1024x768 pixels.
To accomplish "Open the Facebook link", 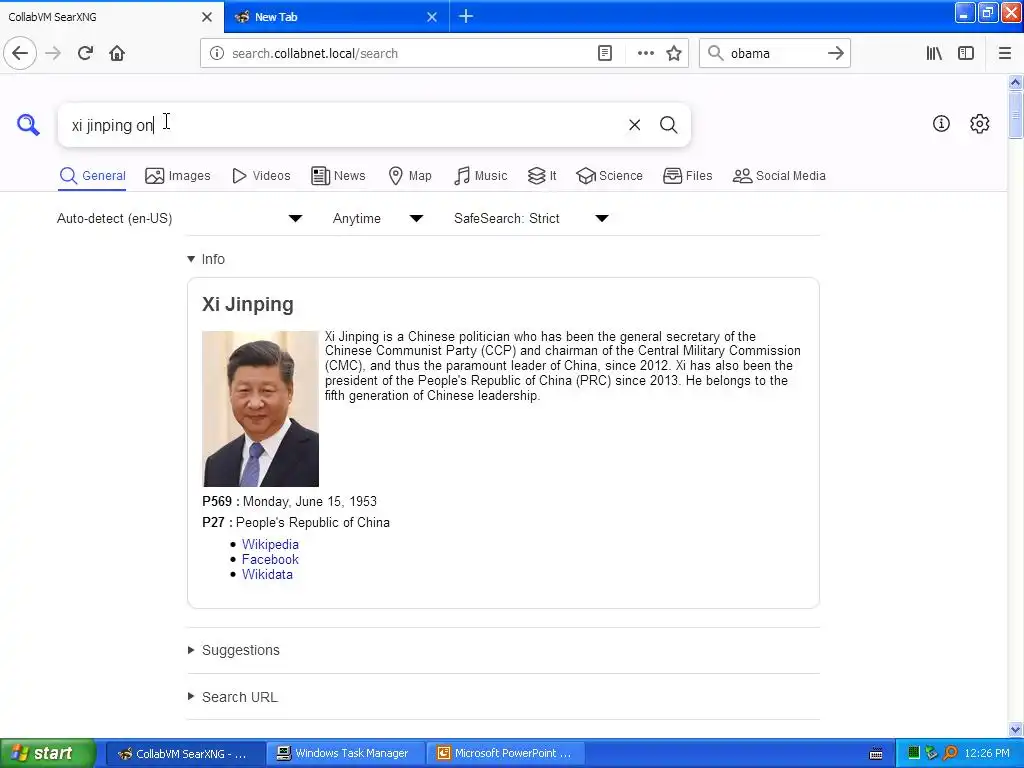I will pos(270,559).
